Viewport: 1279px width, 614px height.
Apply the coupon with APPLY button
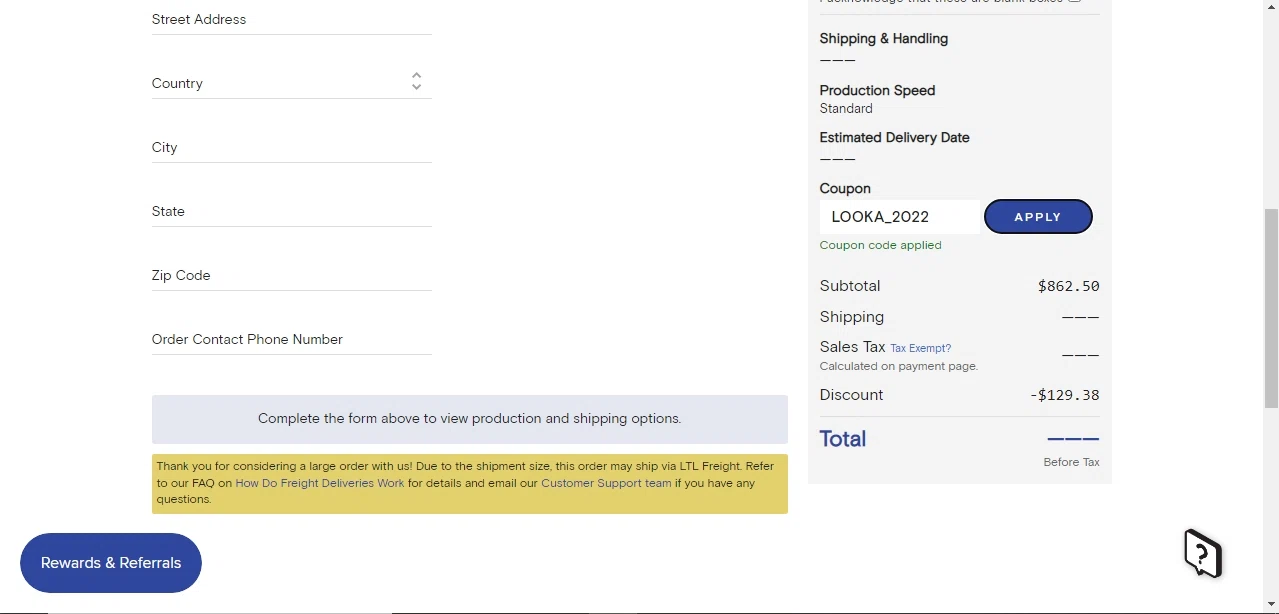(x=1038, y=217)
